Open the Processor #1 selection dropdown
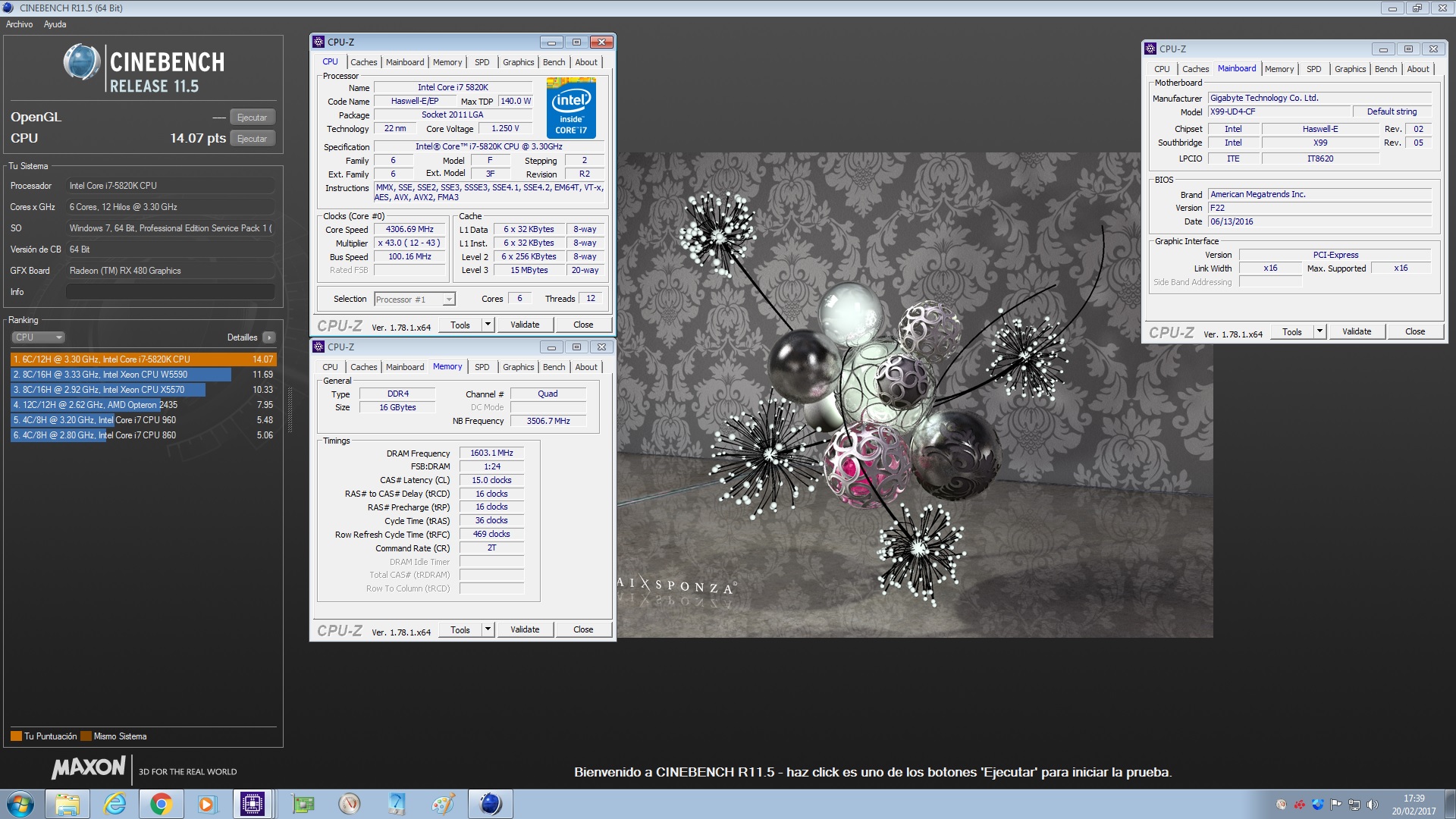 pyautogui.click(x=414, y=299)
